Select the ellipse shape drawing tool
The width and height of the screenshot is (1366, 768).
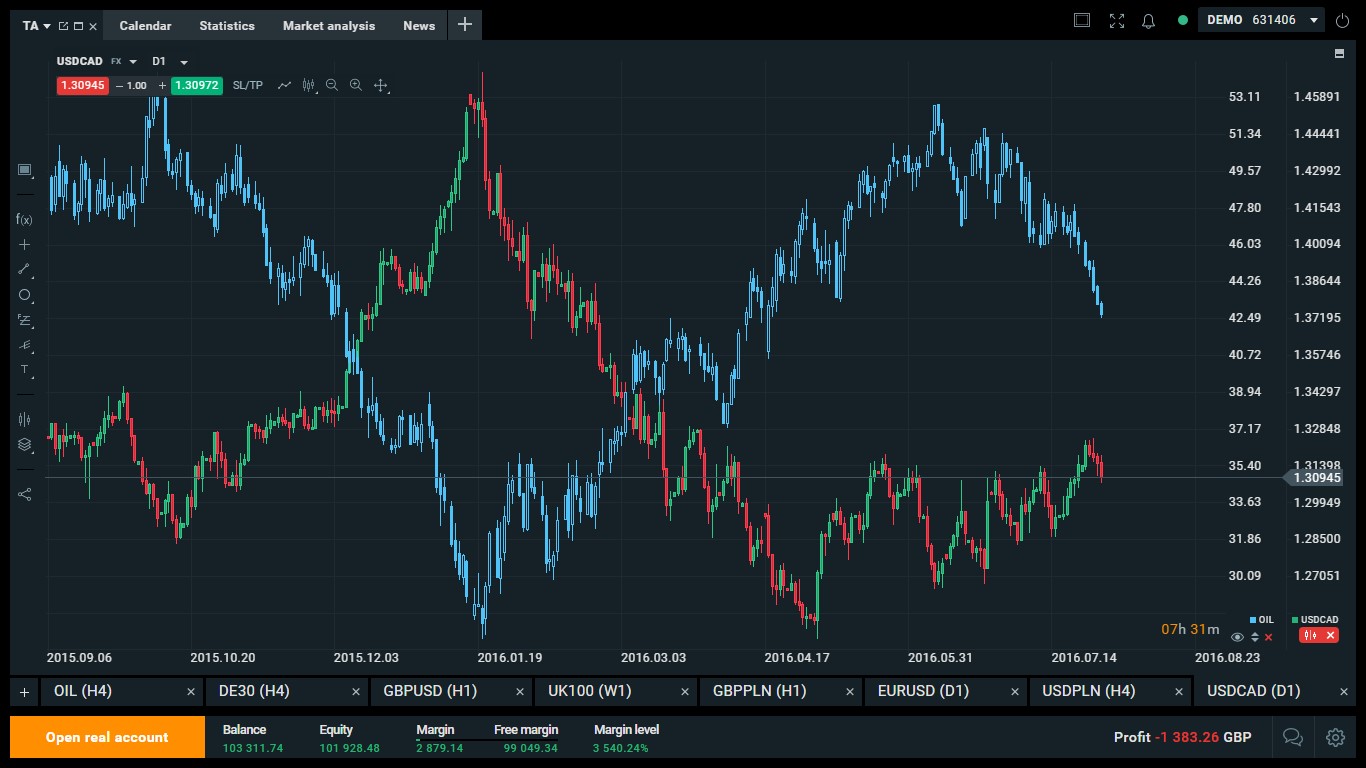(25, 295)
